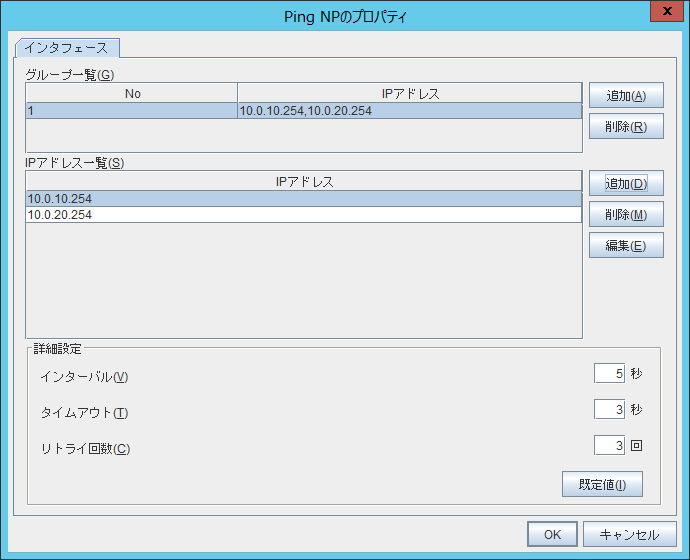
Task: Select IP address row 10.0.20.254
Action: pyautogui.click(x=304, y=214)
